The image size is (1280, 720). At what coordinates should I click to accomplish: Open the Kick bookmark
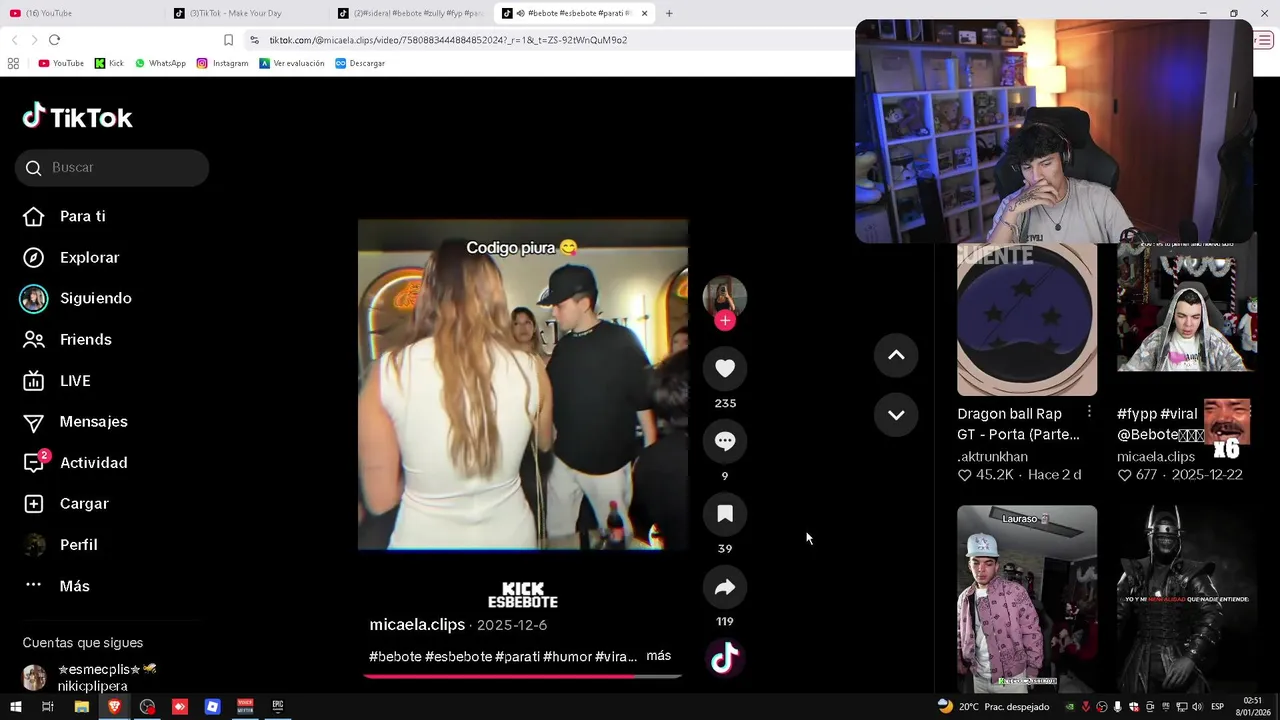(x=109, y=63)
